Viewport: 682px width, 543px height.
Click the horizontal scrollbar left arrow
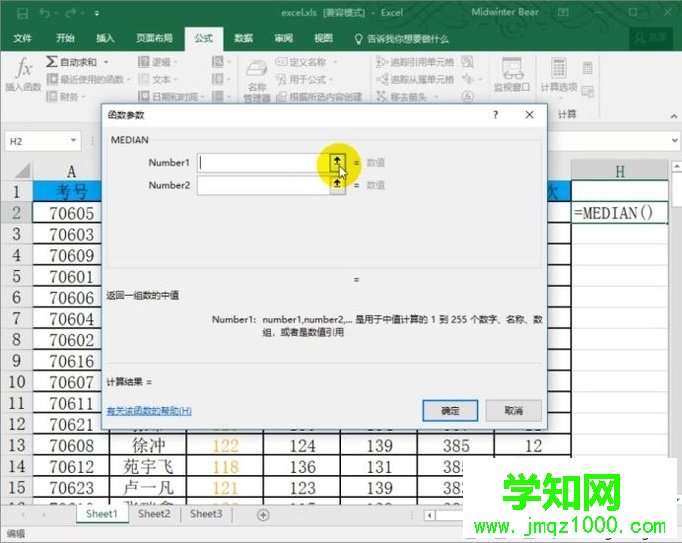pyautogui.click(x=429, y=516)
